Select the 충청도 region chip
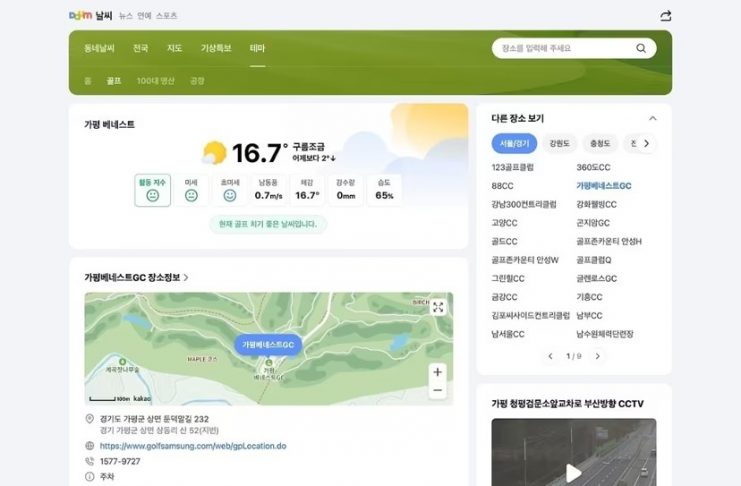 pos(600,143)
